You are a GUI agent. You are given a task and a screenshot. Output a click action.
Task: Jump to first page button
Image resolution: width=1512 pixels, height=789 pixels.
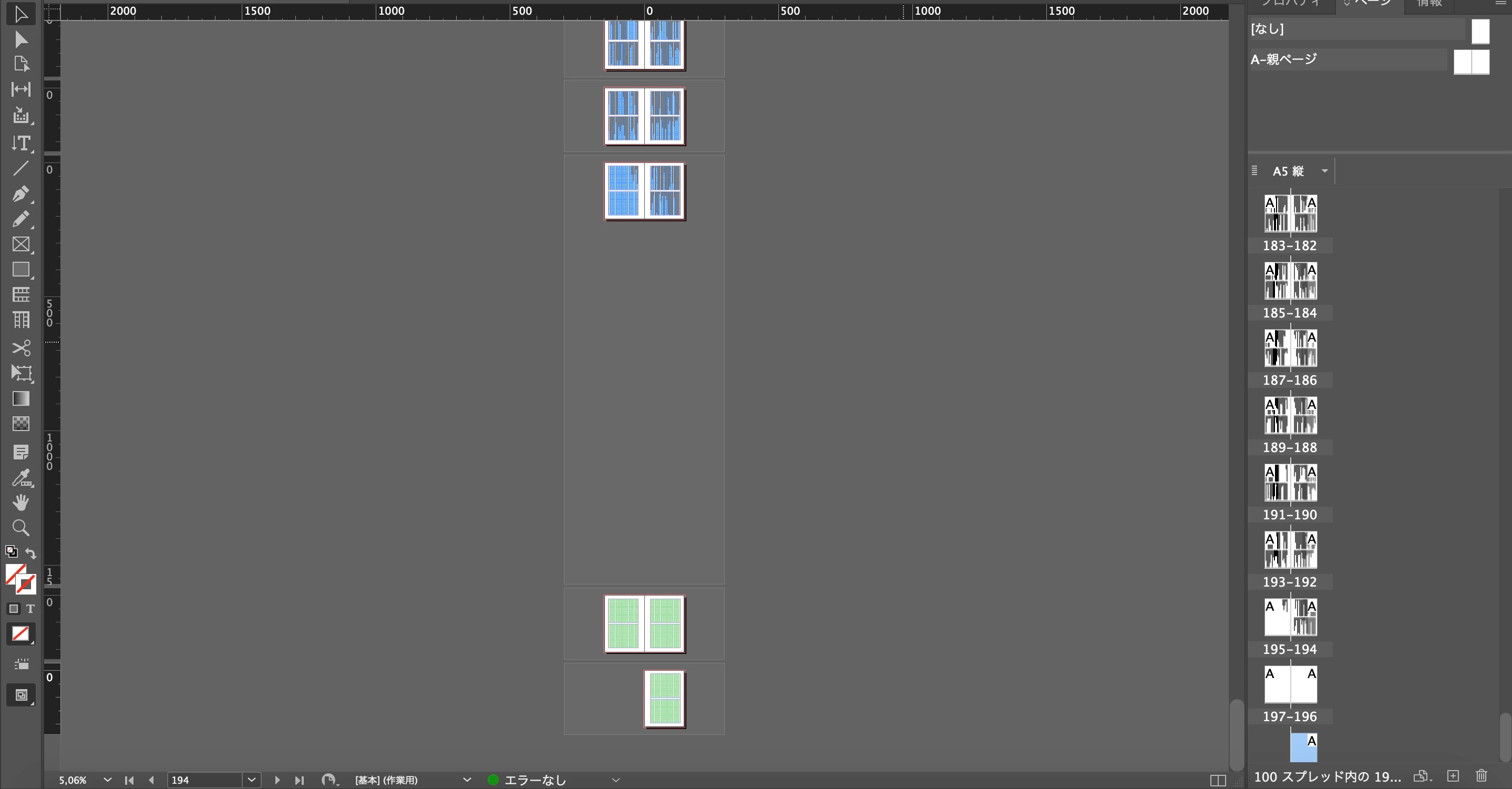tap(129, 780)
